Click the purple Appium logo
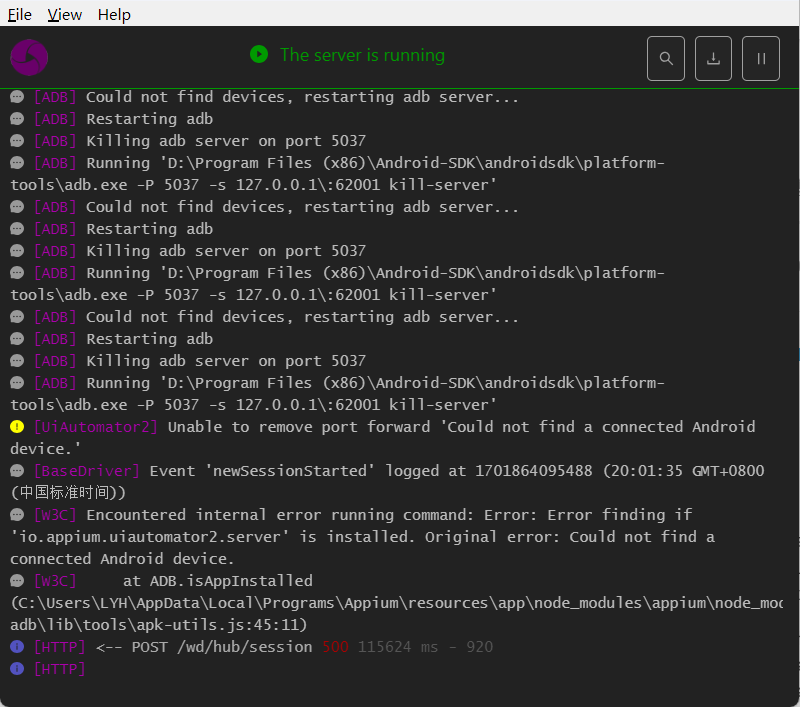 [x=29, y=57]
